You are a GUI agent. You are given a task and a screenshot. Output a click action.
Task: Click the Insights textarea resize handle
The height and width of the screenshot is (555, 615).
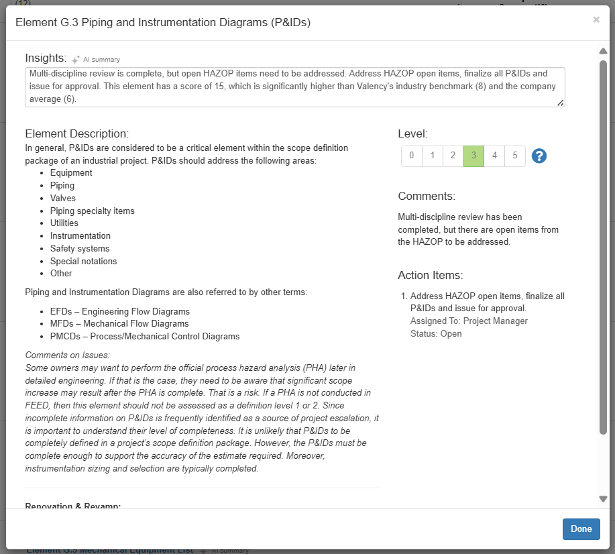click(560, 103)
